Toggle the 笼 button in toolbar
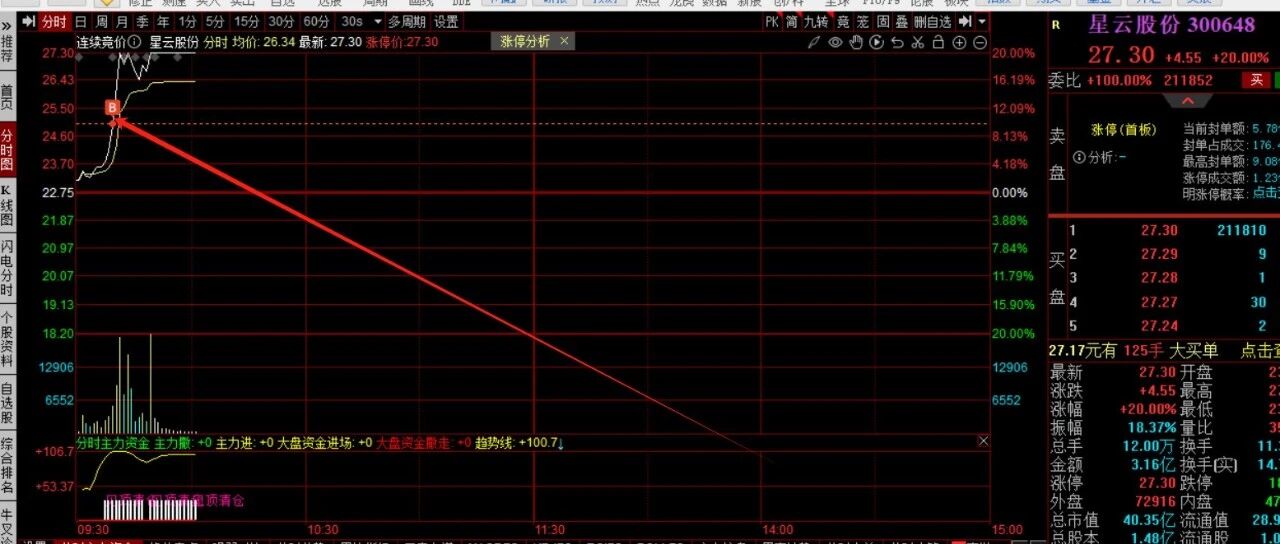This screenshot has width=1280, height=544. (x=862, y=21)
